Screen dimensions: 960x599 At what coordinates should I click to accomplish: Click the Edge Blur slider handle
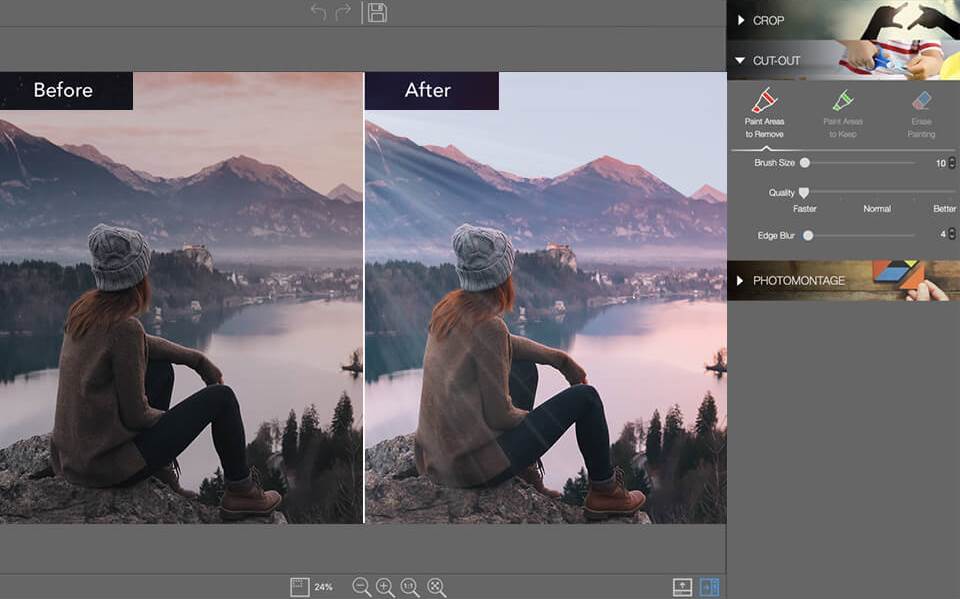pyautogui.click(x=808, y=235)
